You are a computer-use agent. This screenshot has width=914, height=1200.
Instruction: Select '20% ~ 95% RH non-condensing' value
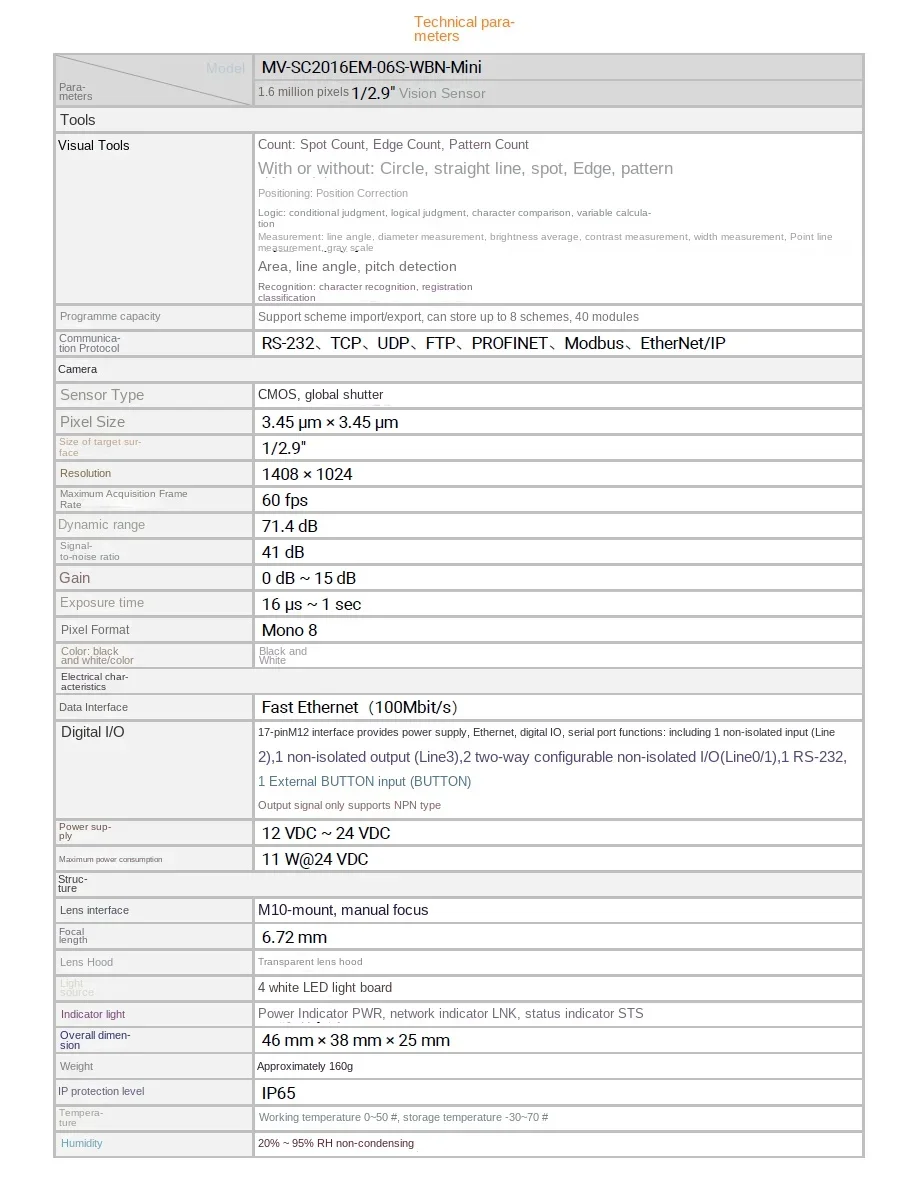335,1144
